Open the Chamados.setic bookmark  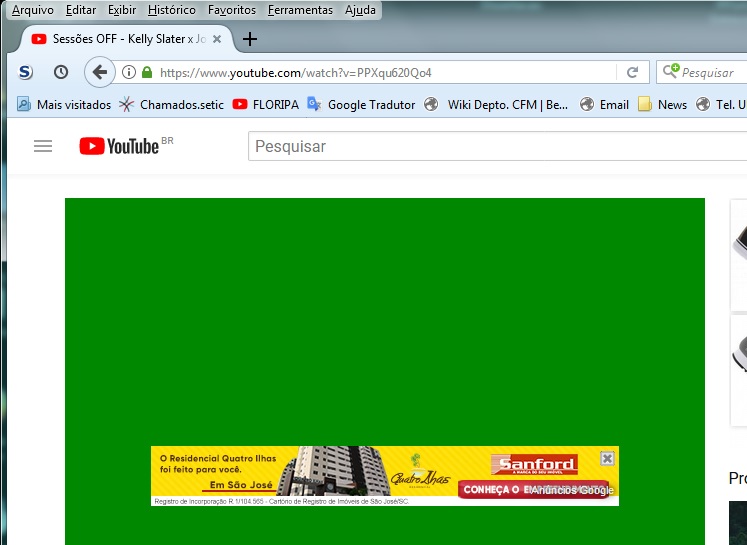point(171,104)
